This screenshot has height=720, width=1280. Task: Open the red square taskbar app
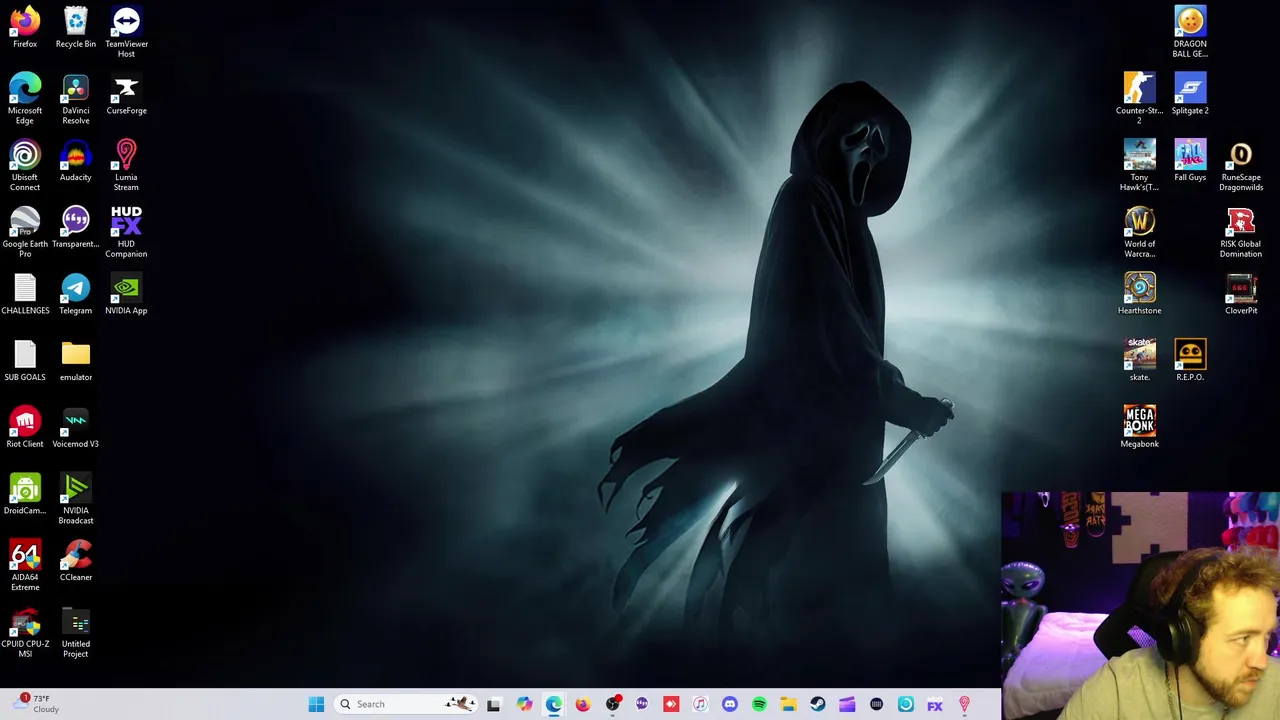tap(671, 704)
